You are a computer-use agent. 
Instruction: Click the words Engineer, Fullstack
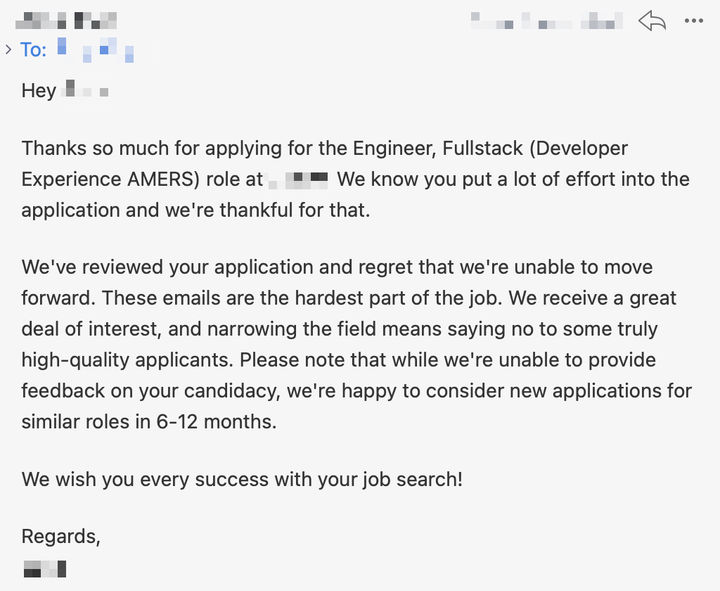pos(438,148)
